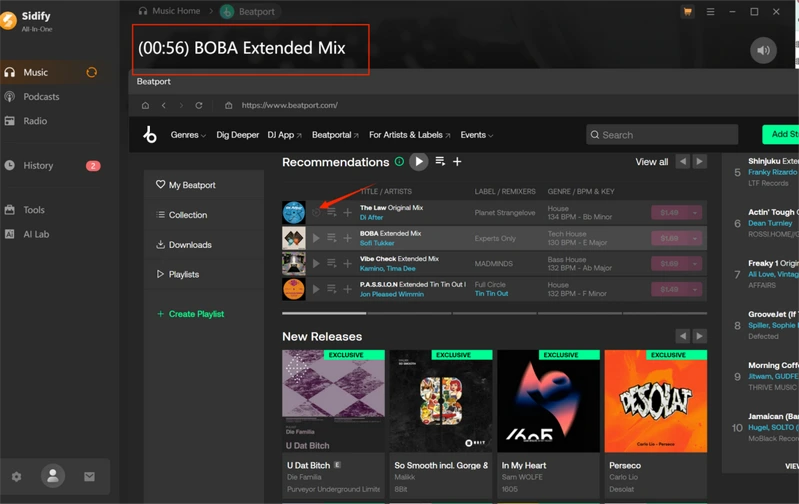799x504 pixels.
Task: Click the Music Home breadcrumb
Action: point(170,11)
